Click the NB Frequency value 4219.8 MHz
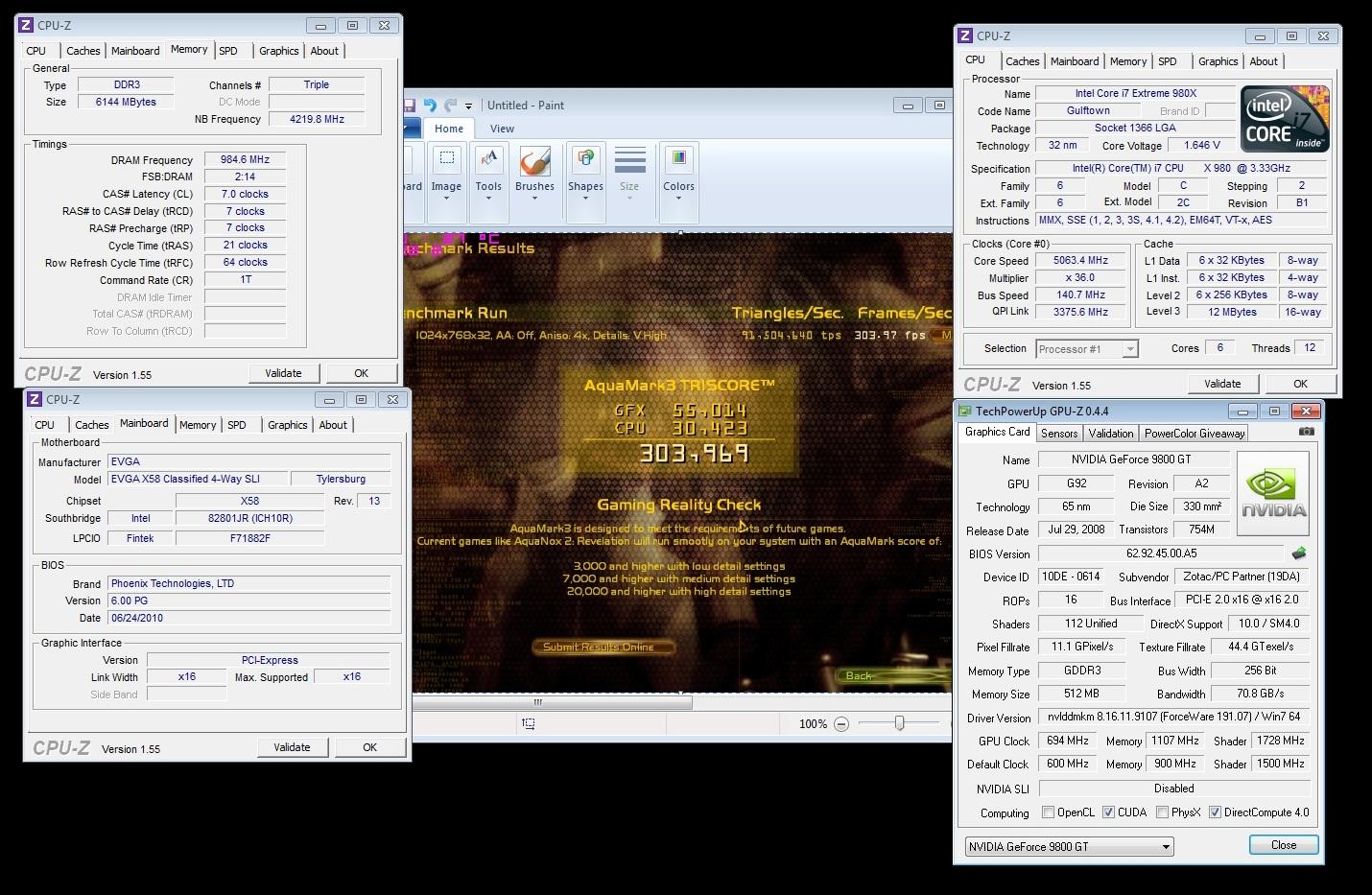The height and width of the screenshot is (895, 1372). pos(317,119)
